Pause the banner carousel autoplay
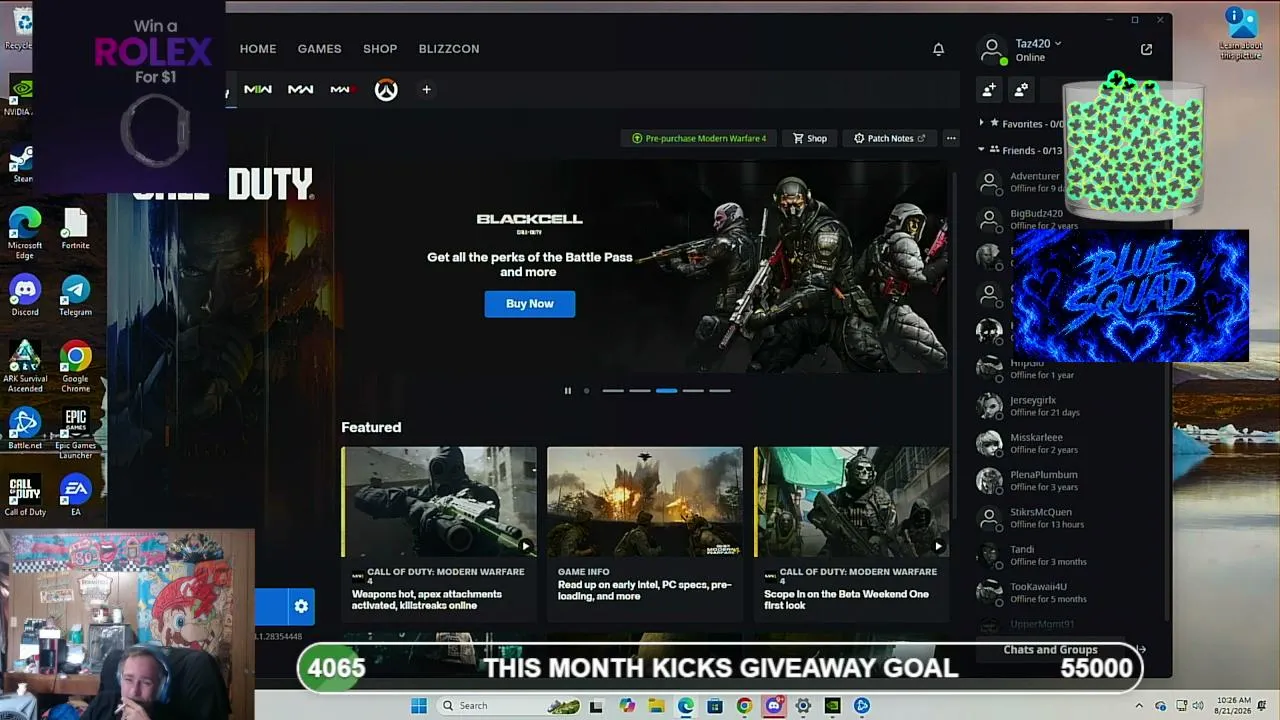1280x720 pixels. [567, 391]
